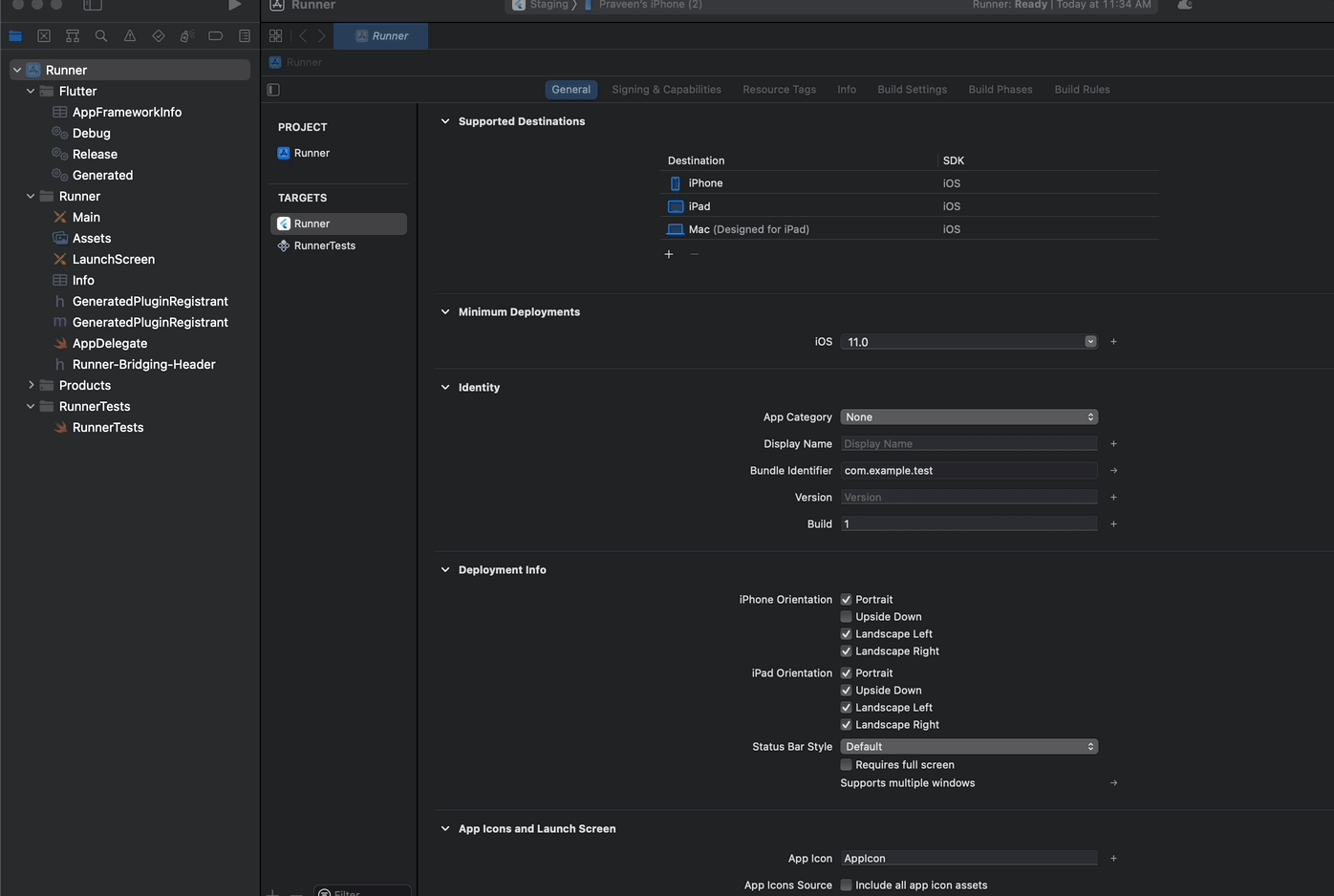
Task: Go forward with the right chevron
Action: coord(322,36)
